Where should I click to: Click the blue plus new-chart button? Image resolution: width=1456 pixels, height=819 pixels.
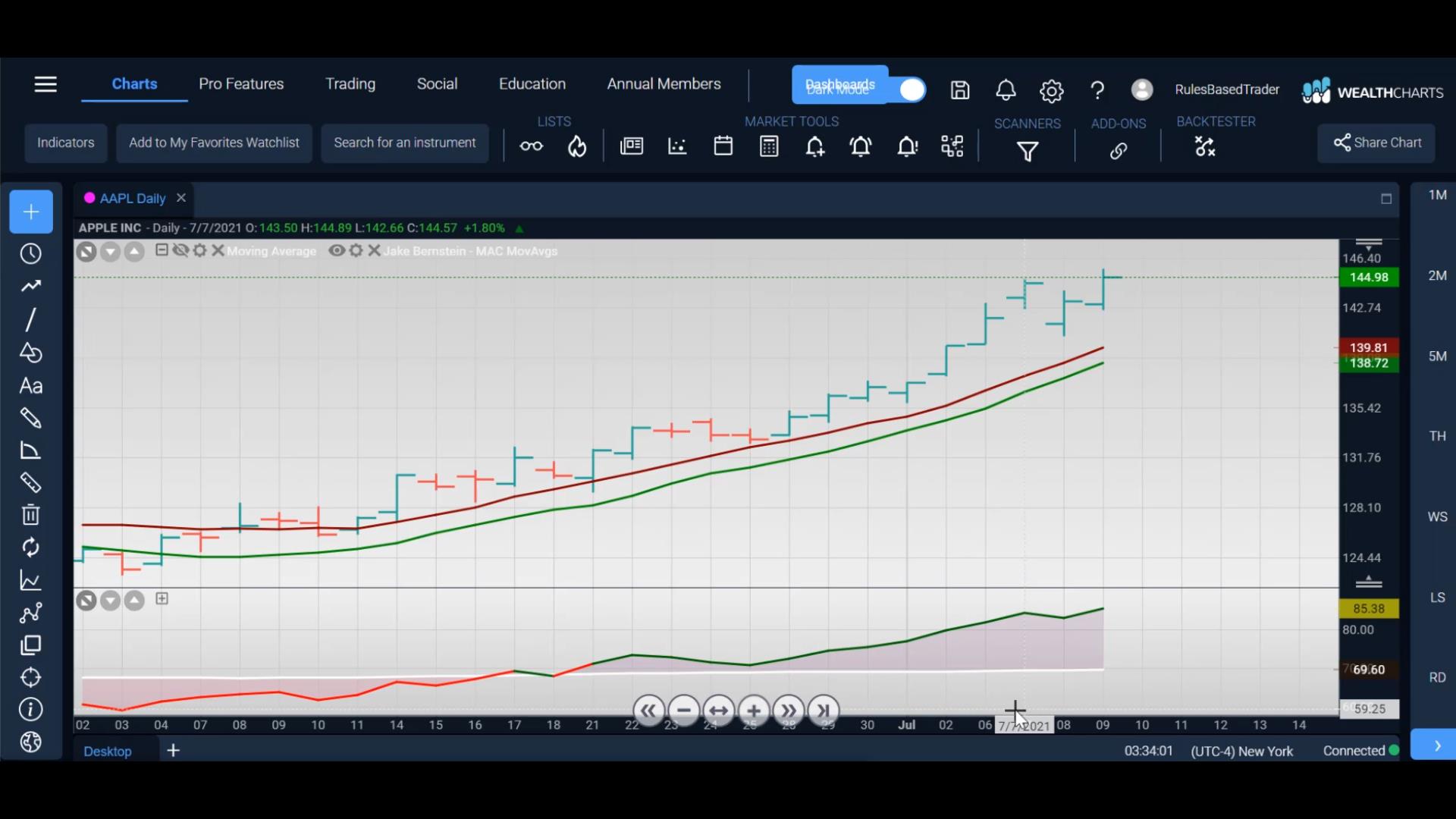[31, 212]
